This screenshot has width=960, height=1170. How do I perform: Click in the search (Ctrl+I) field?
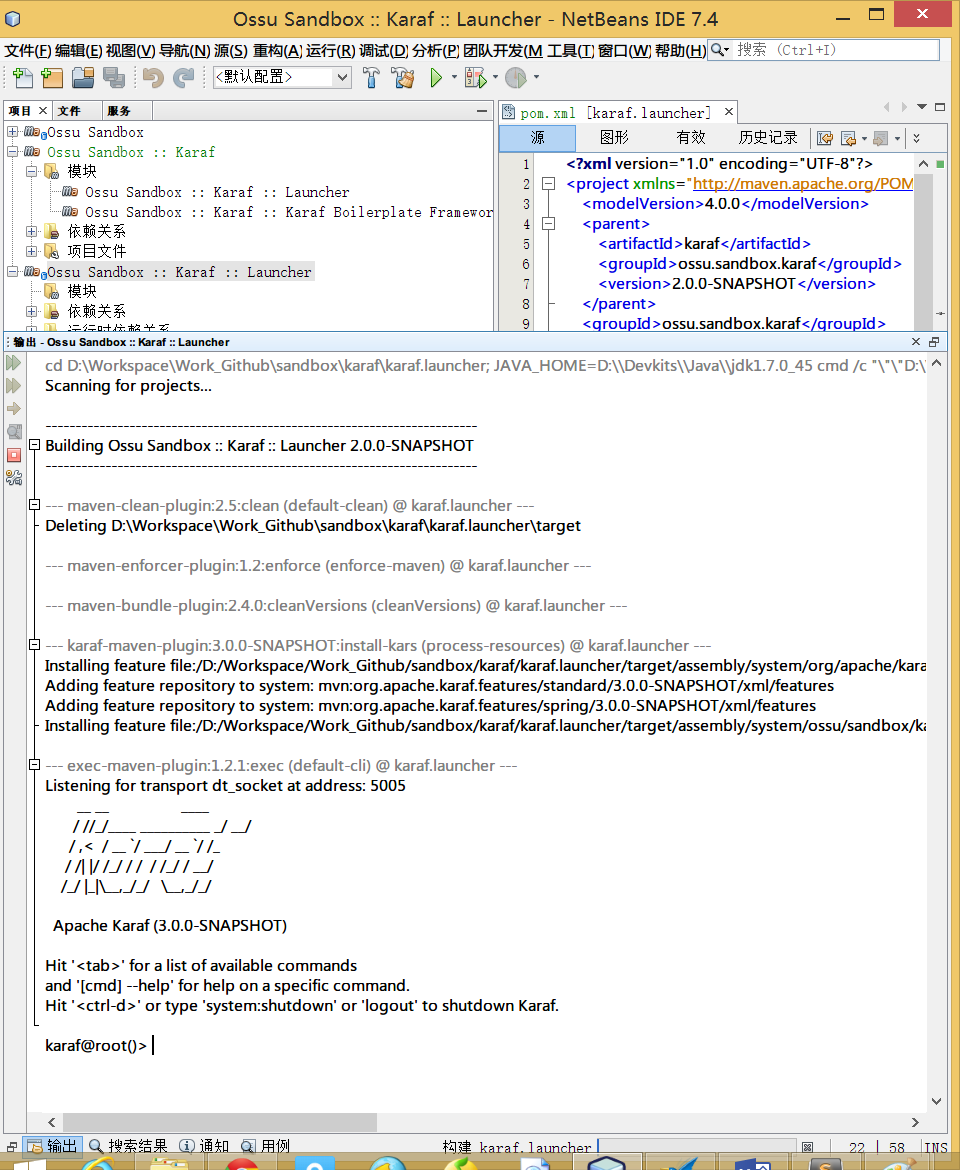pyautogui.click(x=835, y=50)
